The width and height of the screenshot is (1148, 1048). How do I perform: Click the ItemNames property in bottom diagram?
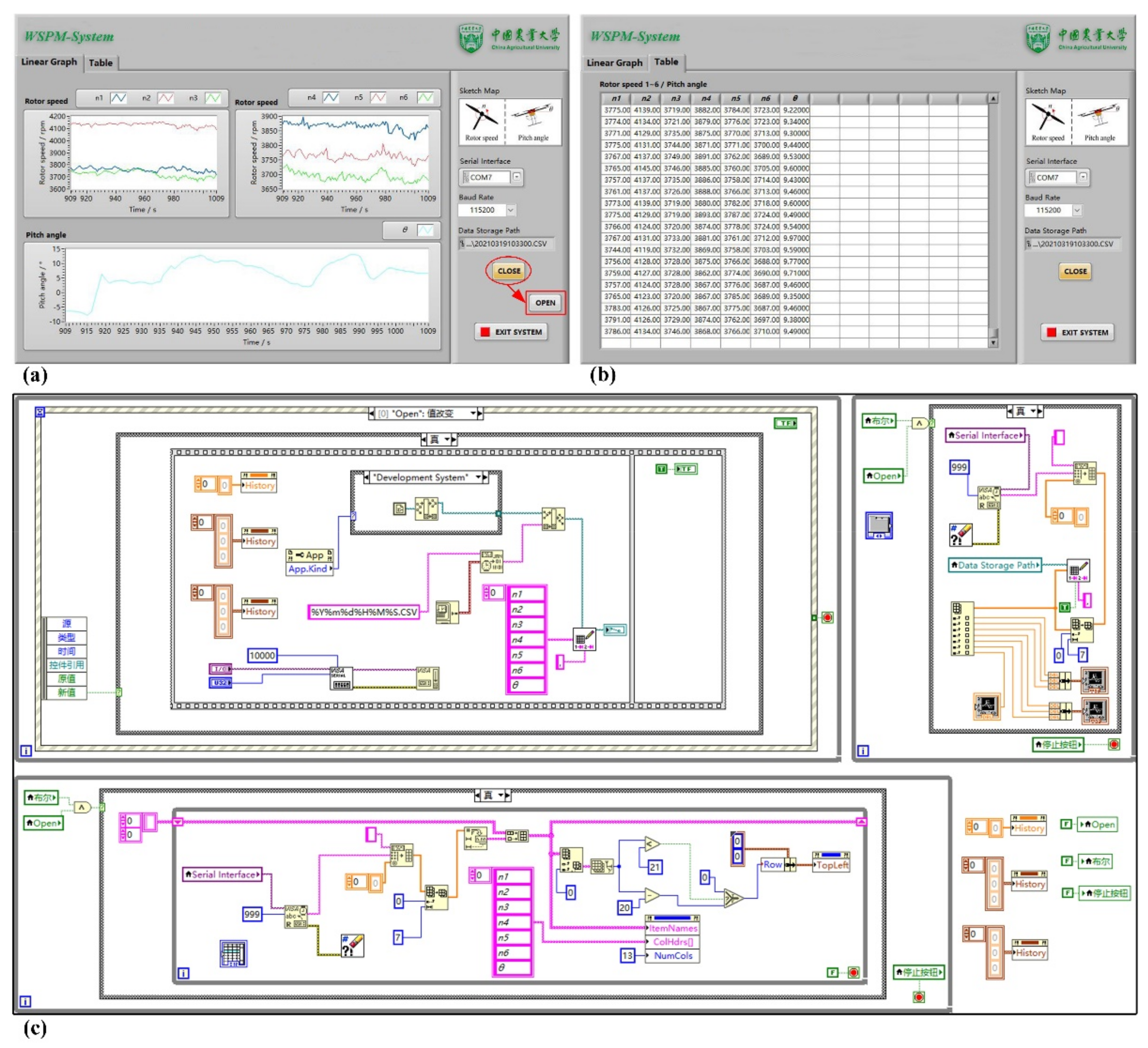click(x=673, y=928)
